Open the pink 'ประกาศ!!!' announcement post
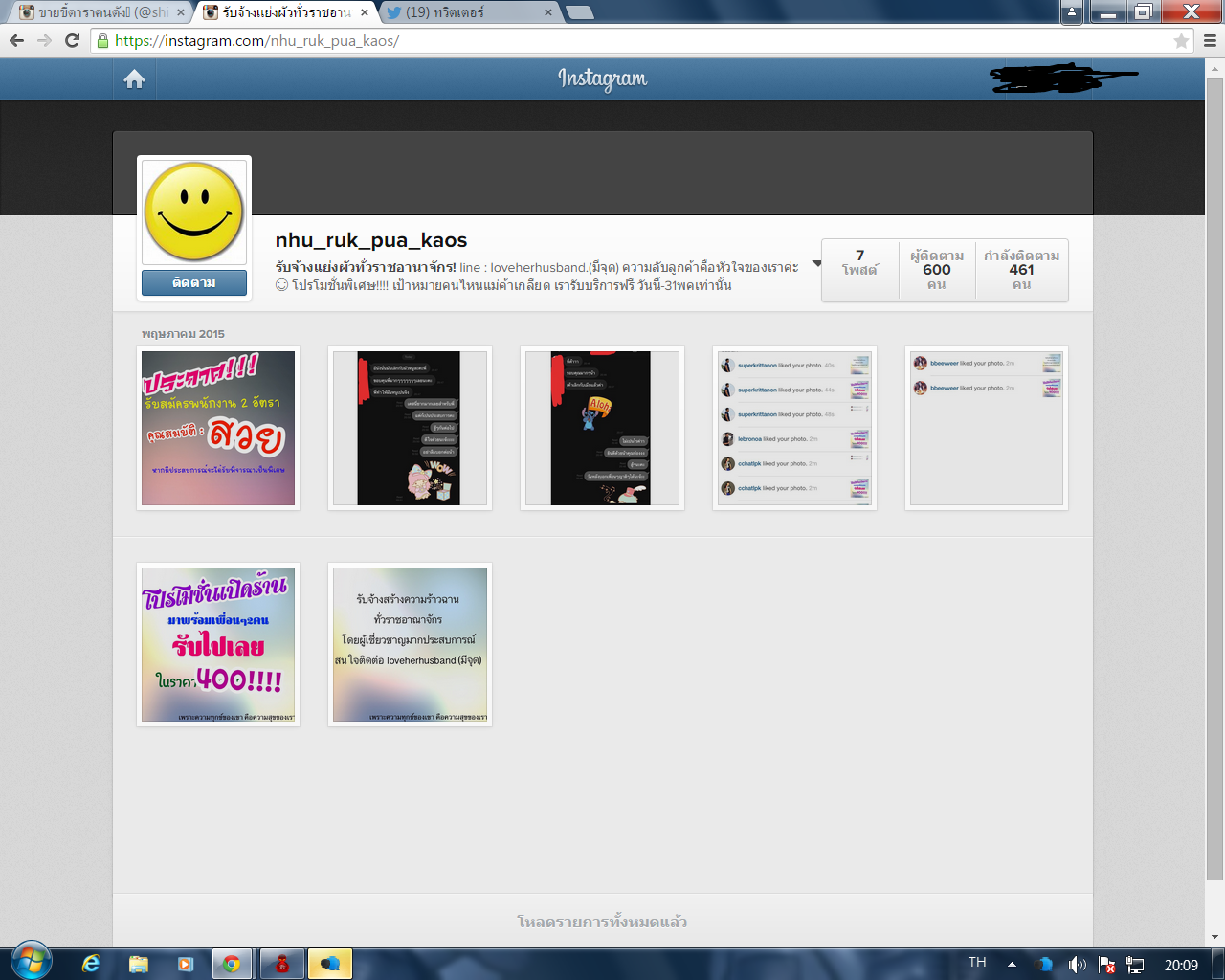The width and height of the screenshot is (1225, 980). 218,428
